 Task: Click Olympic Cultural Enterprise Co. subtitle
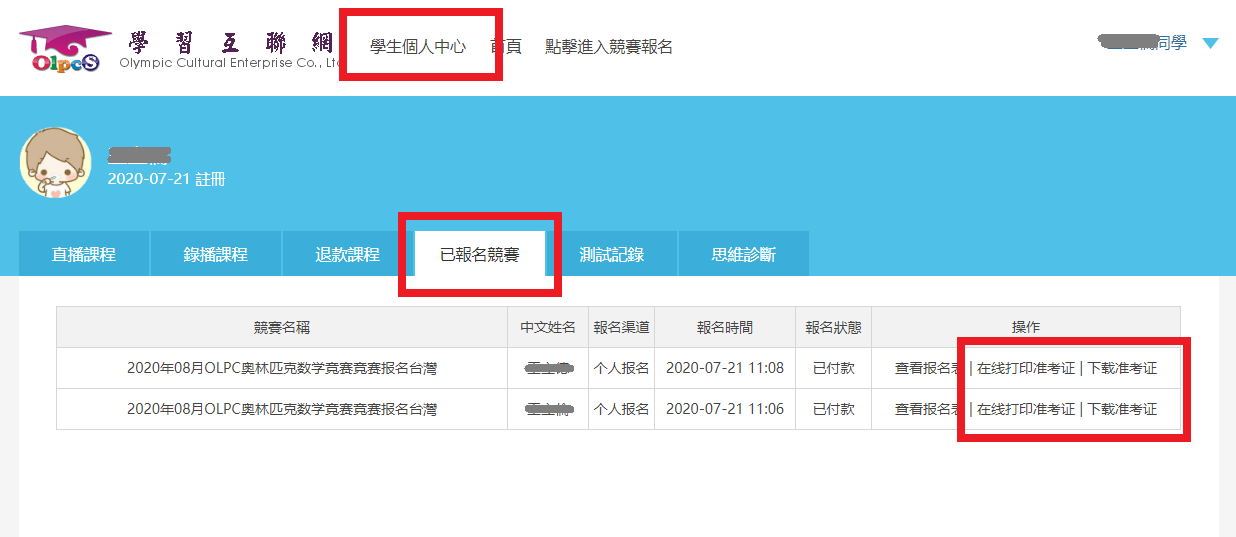click(232, 63)
